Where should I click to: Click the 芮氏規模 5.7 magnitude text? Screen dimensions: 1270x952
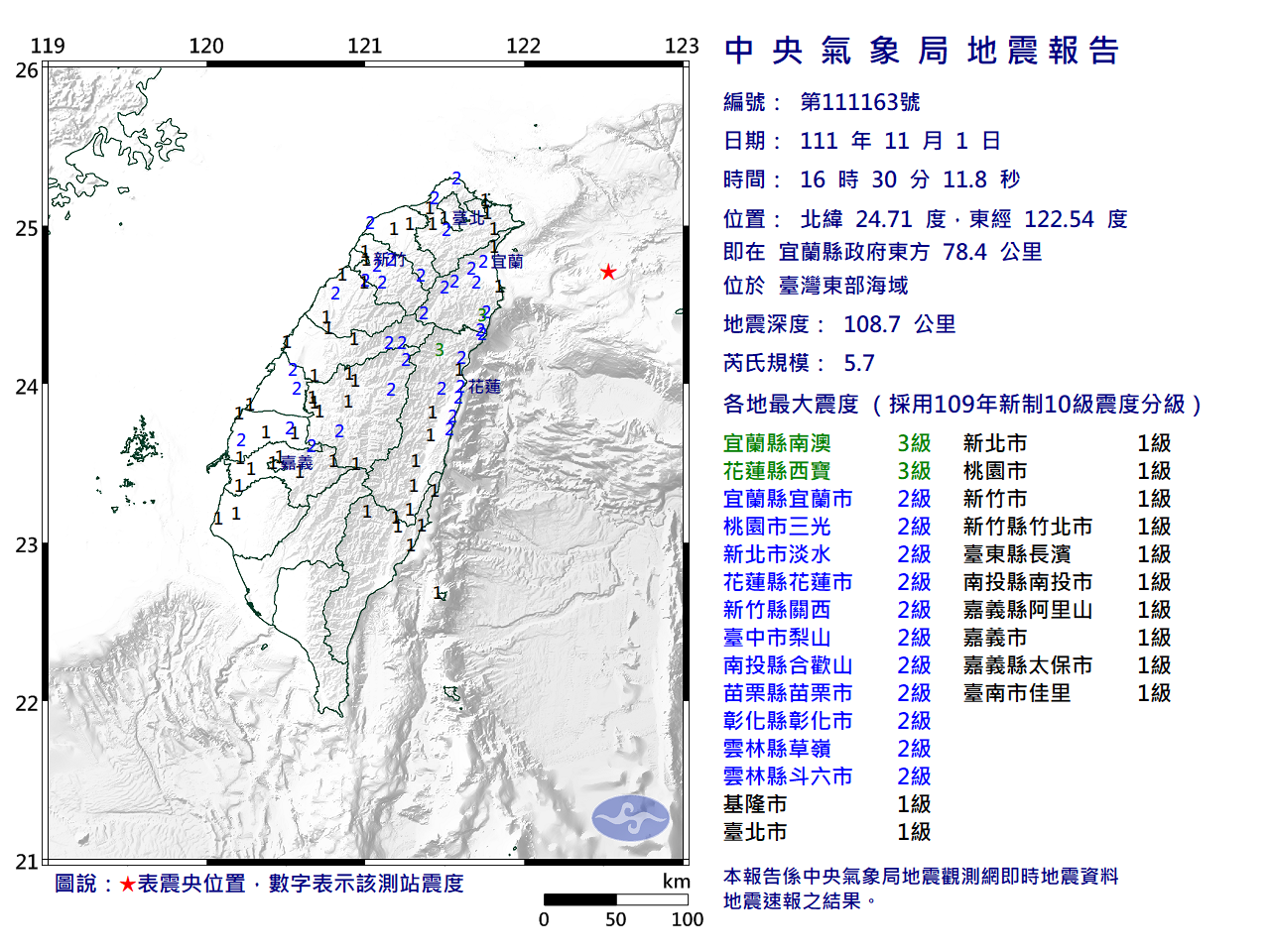point(799,363)
